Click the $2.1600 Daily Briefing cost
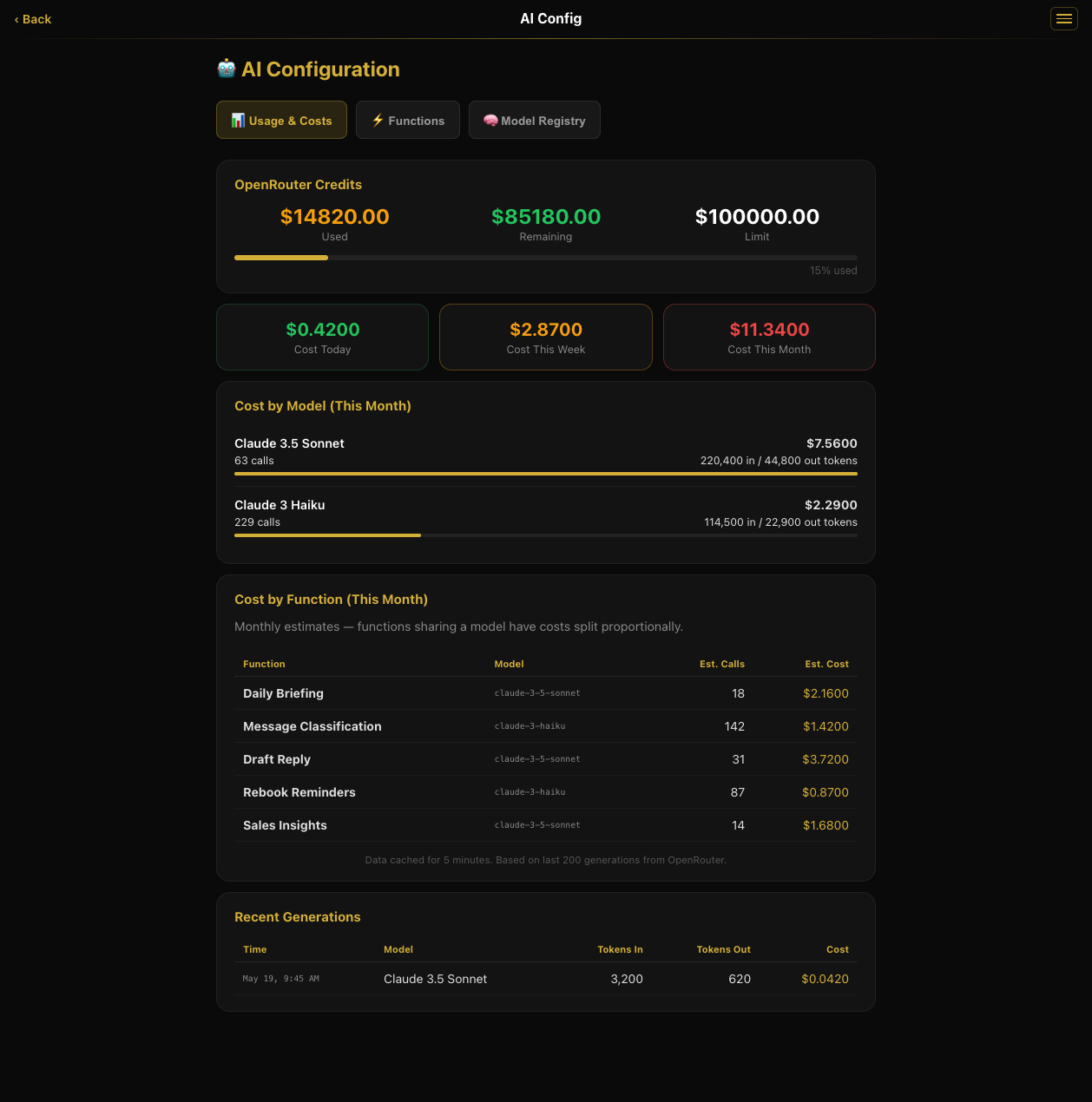The width and height of the screenshot is (1092, 1102). [x=826, y=693]
